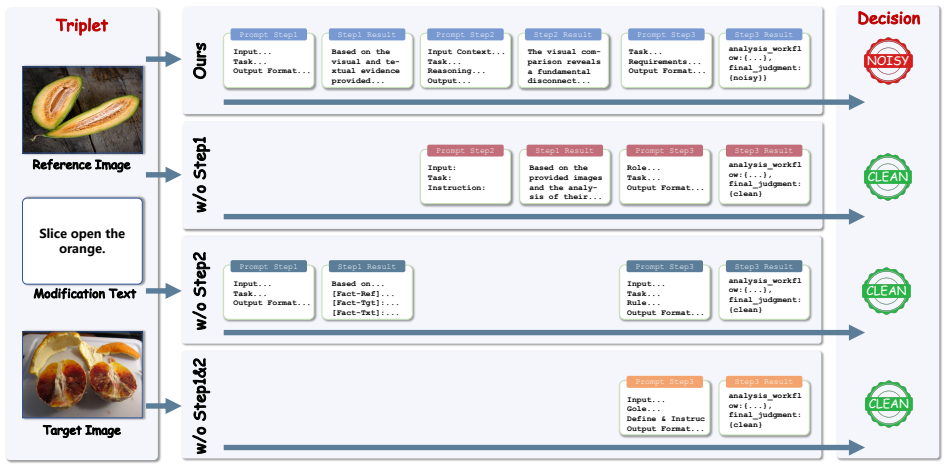Screen dimensions: 948x469
Task: Select Step2 Result tab in Ours row
Action: pos(563,35)
